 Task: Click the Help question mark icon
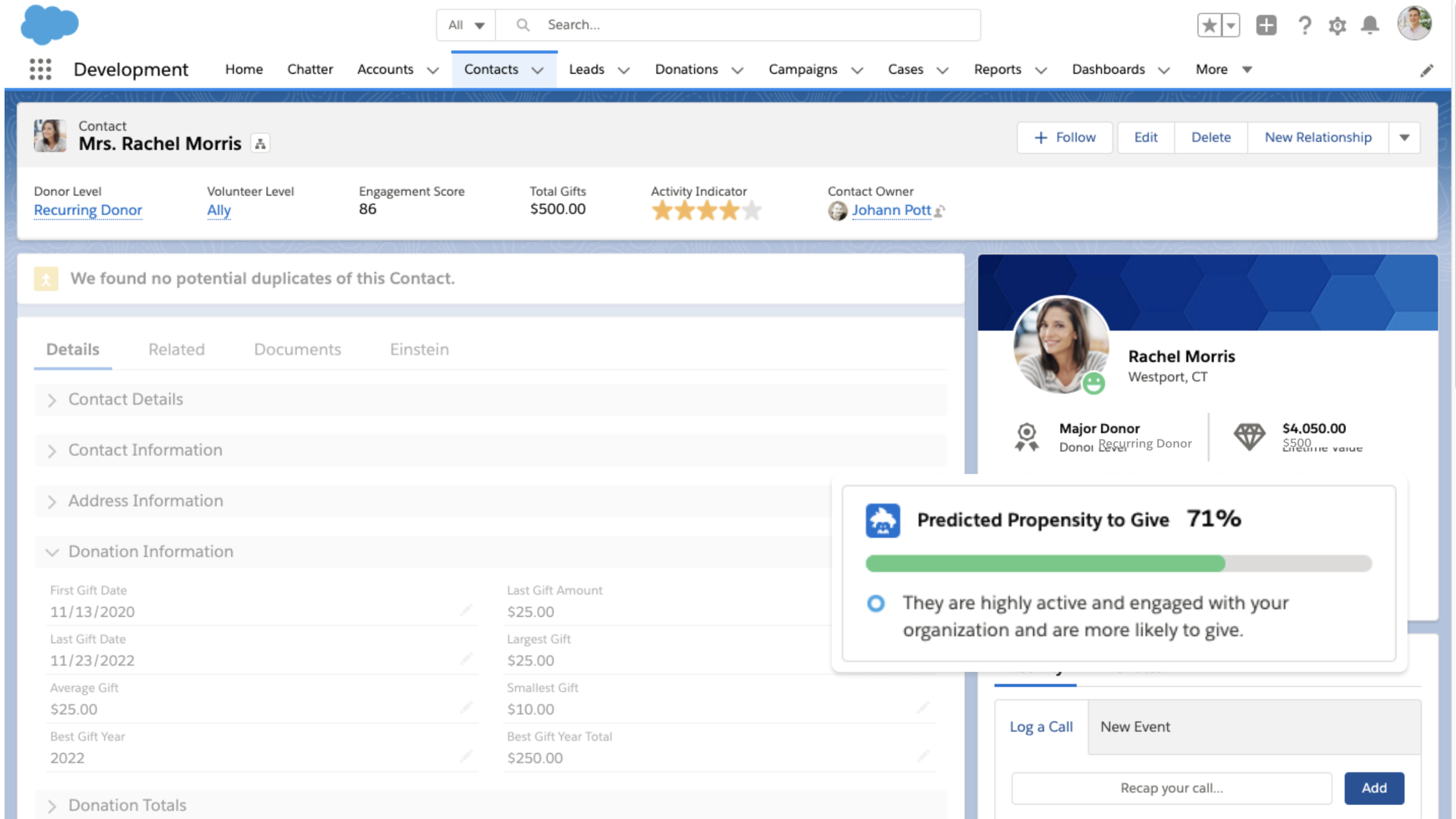coord(1305,25)
